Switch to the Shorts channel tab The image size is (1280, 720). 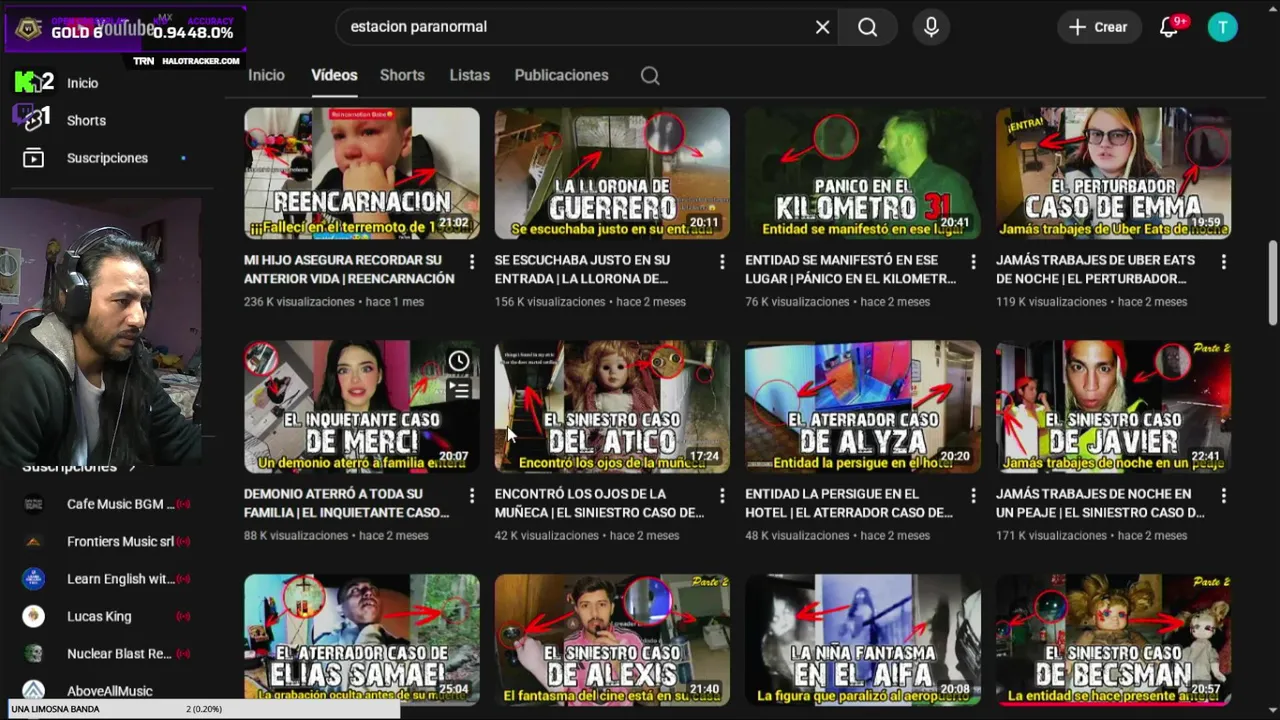click(x=402, y=75)
